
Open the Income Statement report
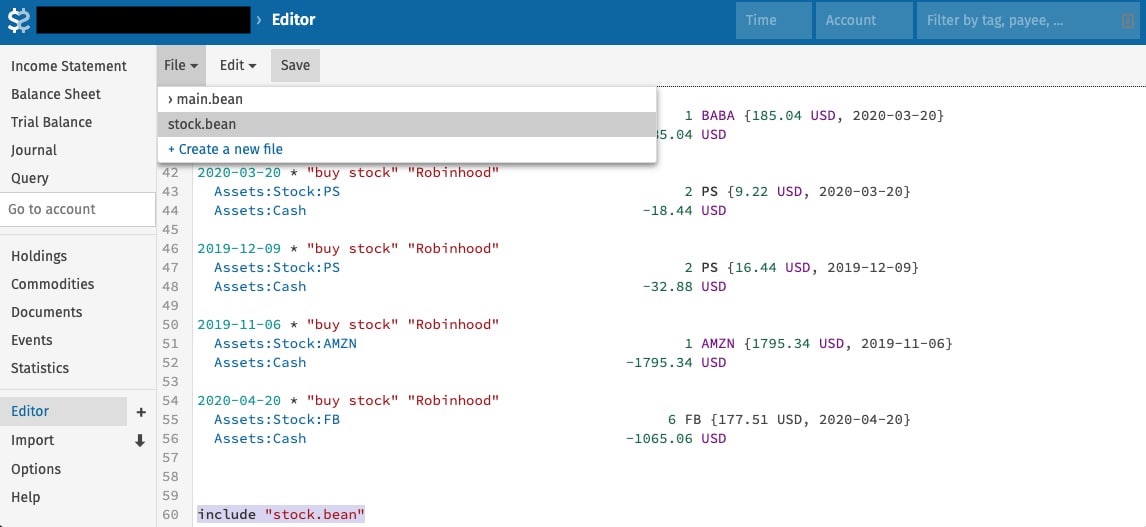tap(69, 66)
